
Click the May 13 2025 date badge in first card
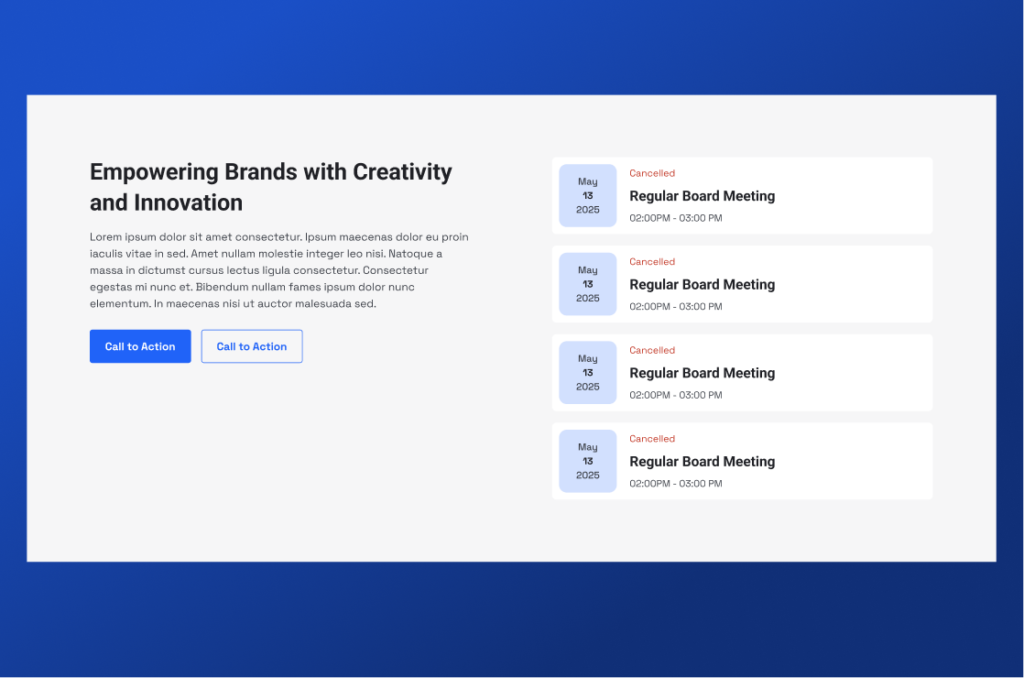point(588,196)
